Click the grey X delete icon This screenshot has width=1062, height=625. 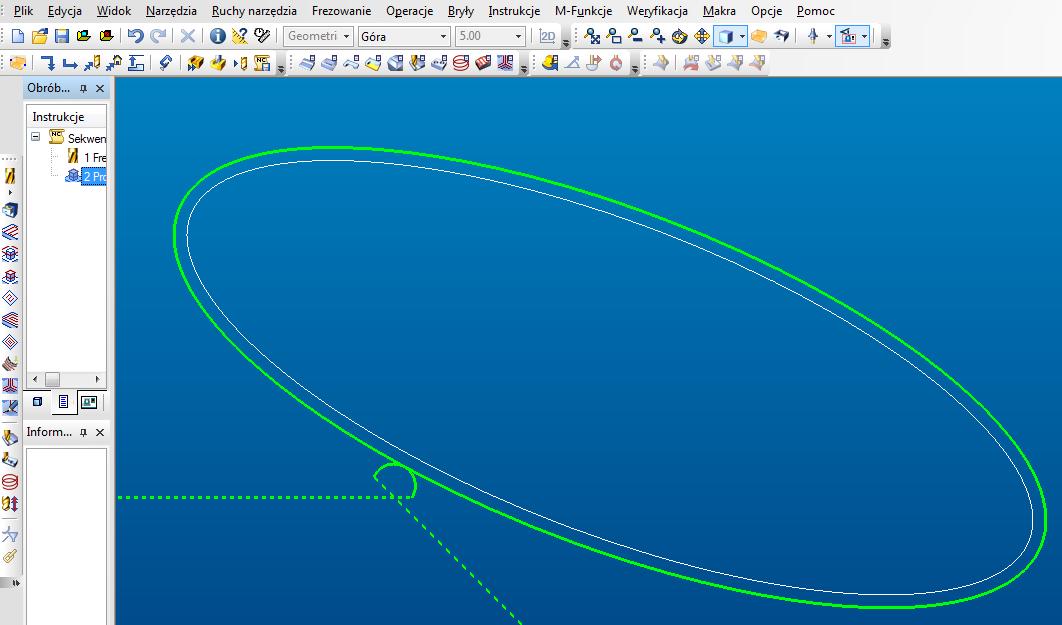coord(188,37)
